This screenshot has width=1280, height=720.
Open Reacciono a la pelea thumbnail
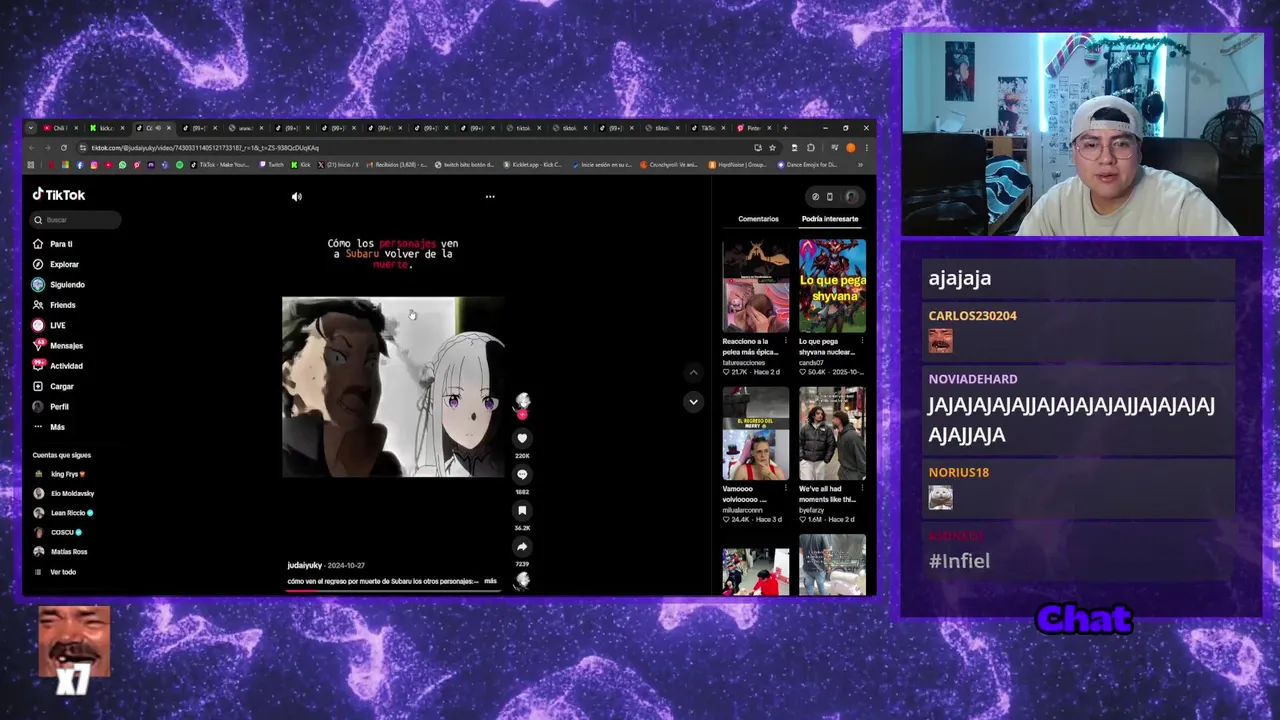755,285
